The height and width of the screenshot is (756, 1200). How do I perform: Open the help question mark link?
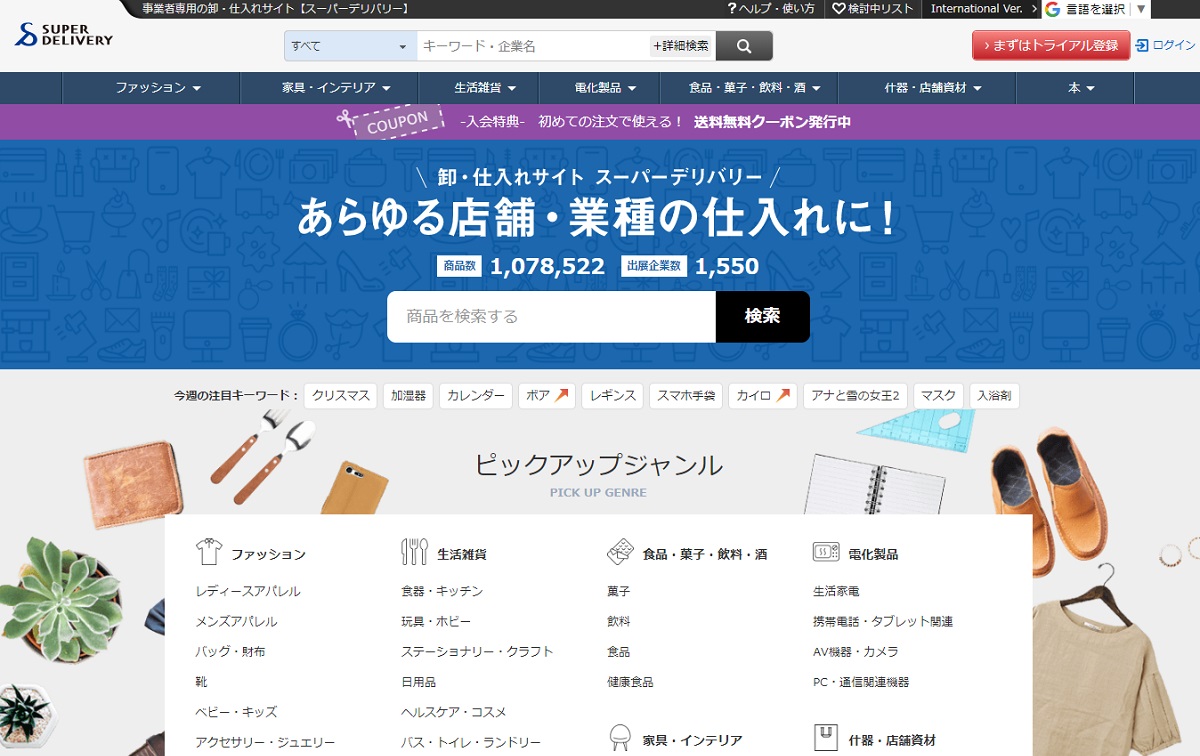point(770,9)
